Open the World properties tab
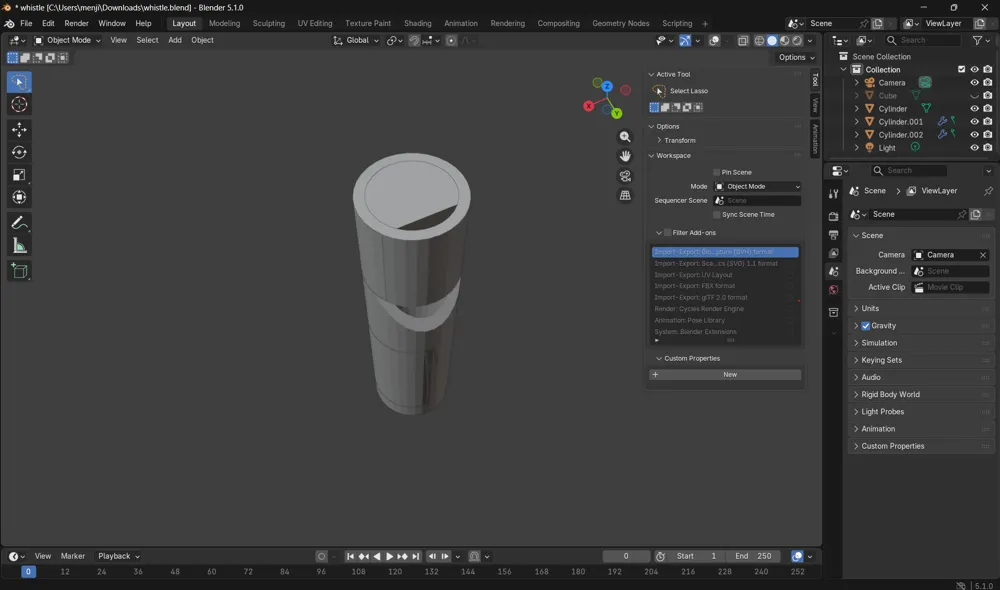This screenshot has width=1000, height=590. click(x=834, y=290)
